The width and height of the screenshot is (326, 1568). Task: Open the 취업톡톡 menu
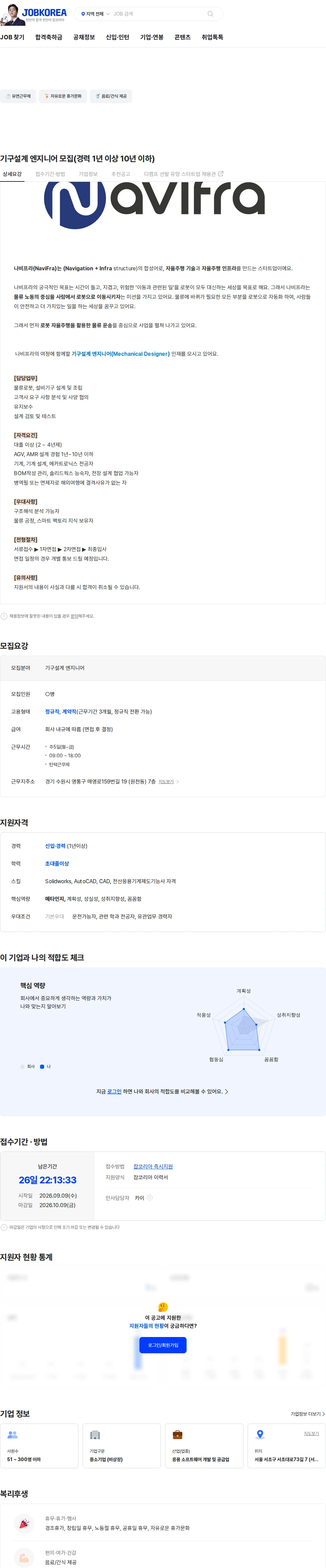pyautogui.click(x=212, y=38)
